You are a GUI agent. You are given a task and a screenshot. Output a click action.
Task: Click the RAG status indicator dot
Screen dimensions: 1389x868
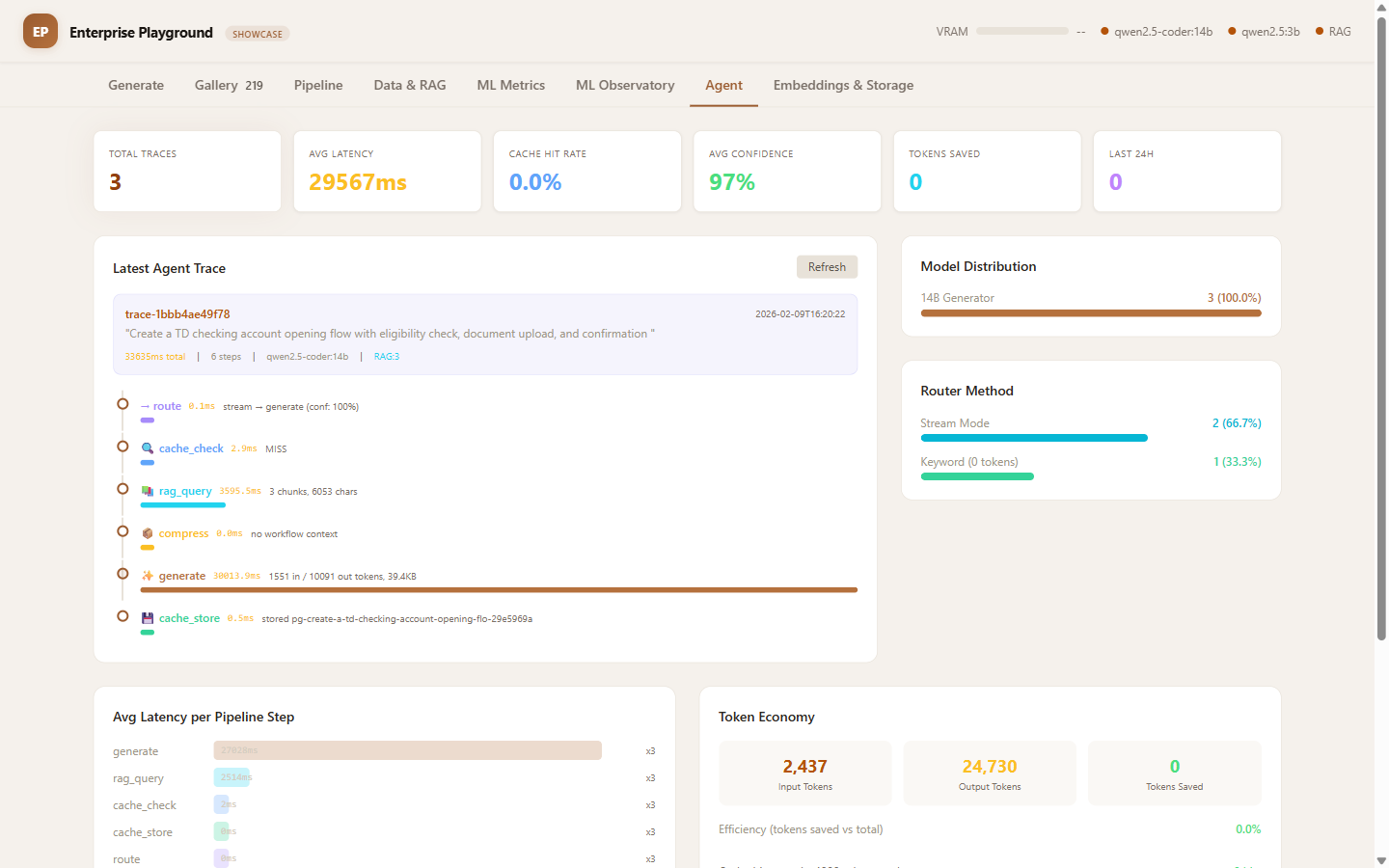click(x=1320, y=32)
